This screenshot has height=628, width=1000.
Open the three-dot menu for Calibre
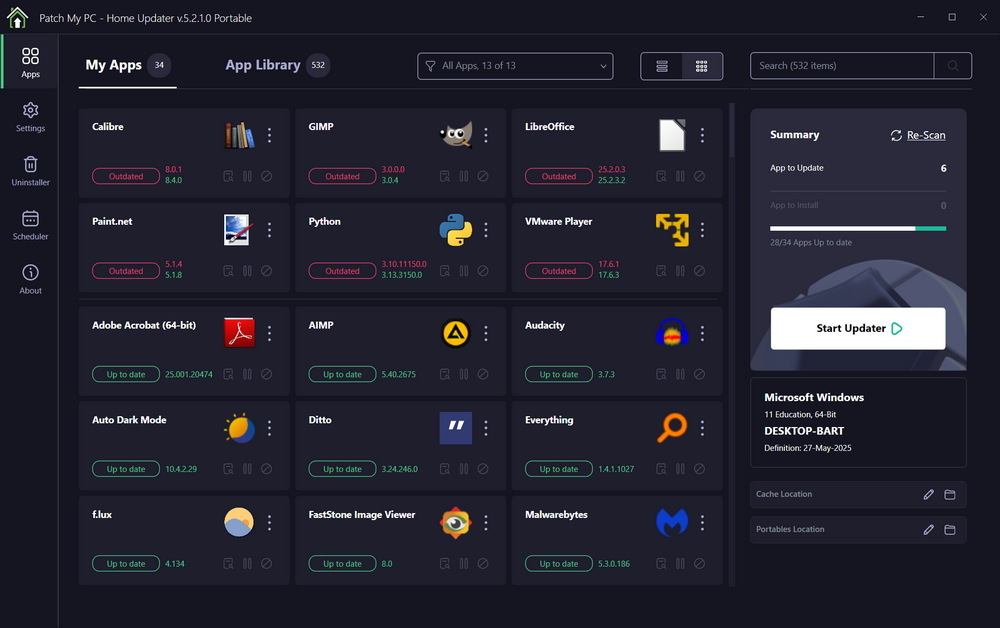tap(269, 135)
